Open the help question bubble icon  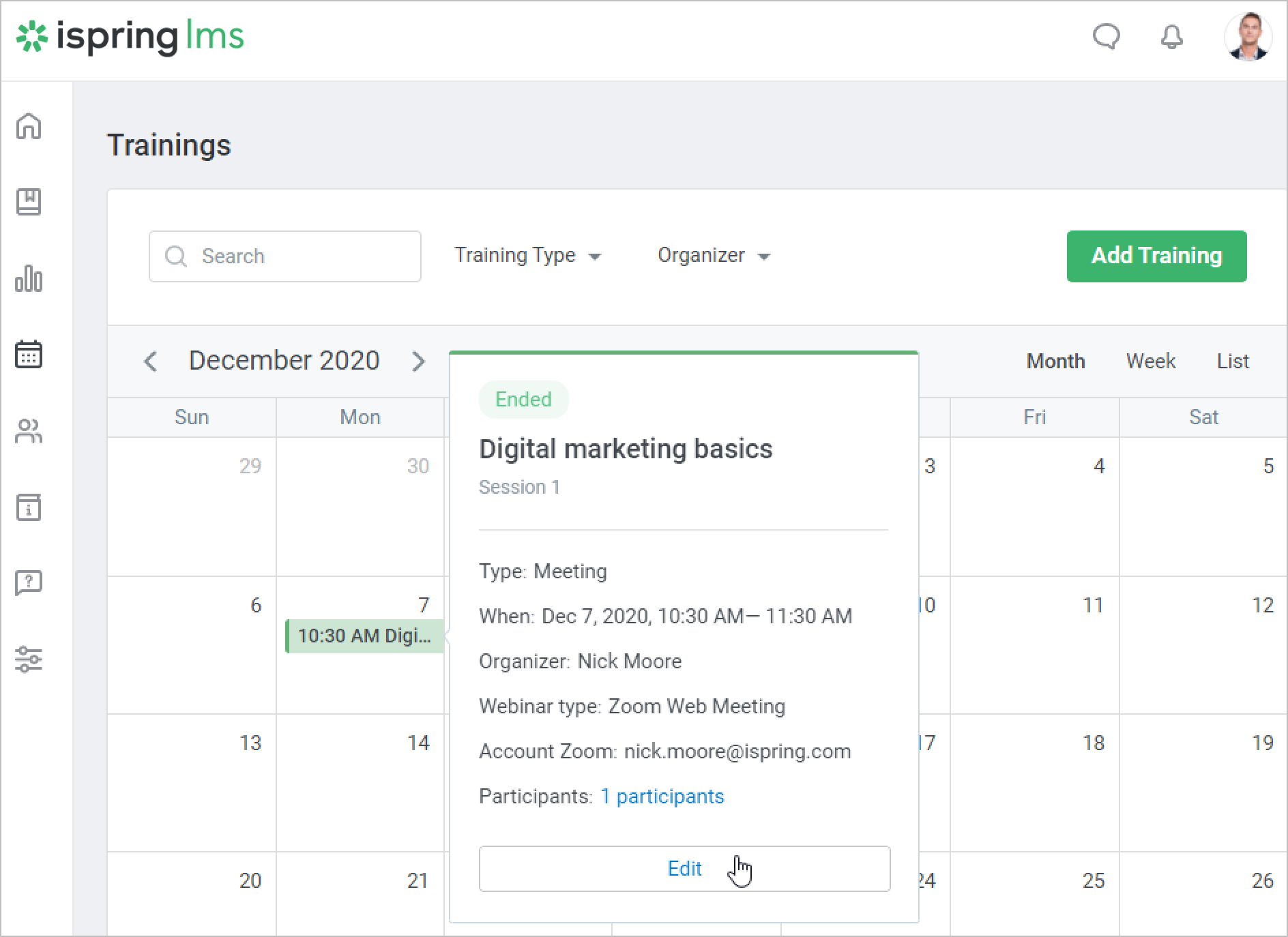[x=29, y=583]
